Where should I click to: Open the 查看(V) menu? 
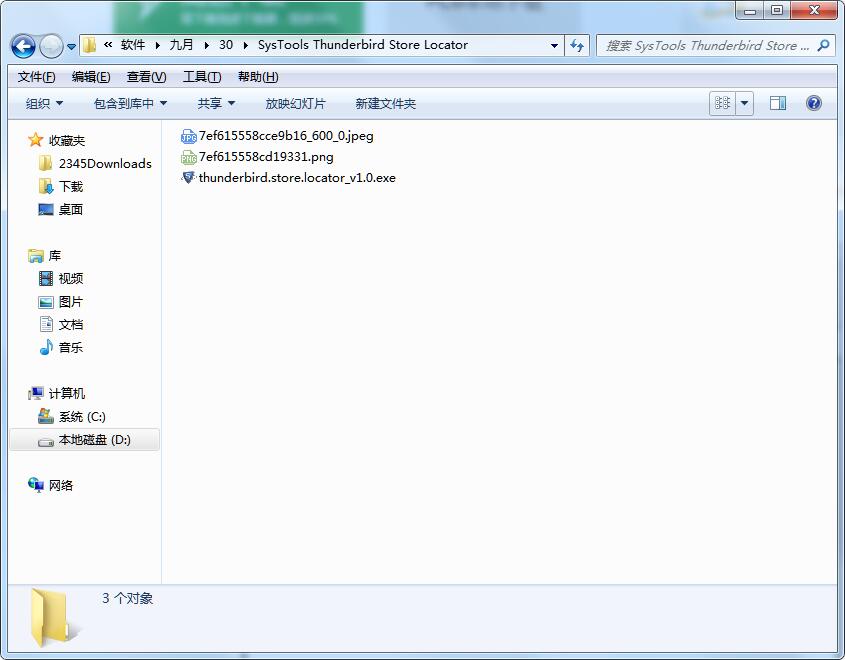(146, 77)
